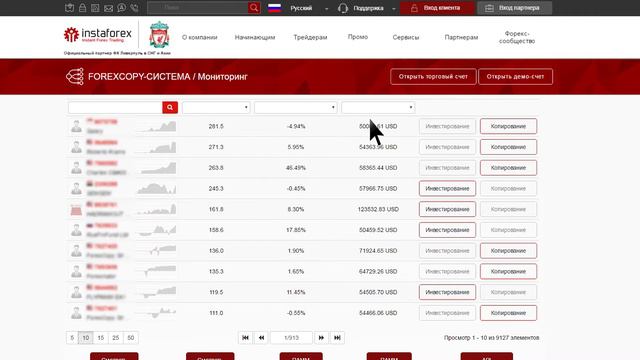This screenshot has width=640, height=360.
Task: Set page size to 10
Action: 86,338
